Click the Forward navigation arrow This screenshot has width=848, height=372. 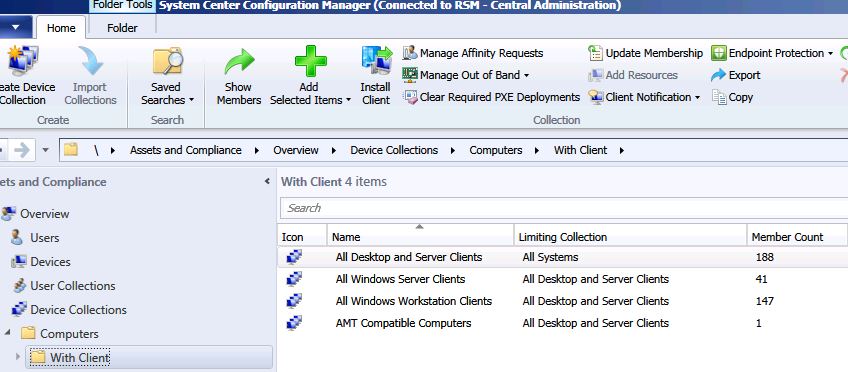point(22,150)
